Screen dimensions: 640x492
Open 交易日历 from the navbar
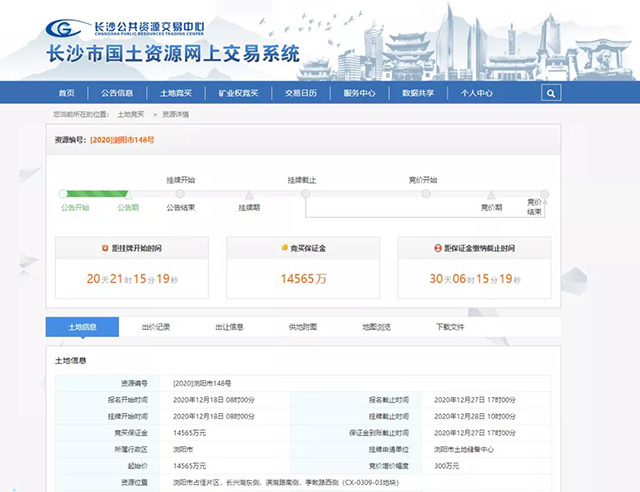point(300,93)
